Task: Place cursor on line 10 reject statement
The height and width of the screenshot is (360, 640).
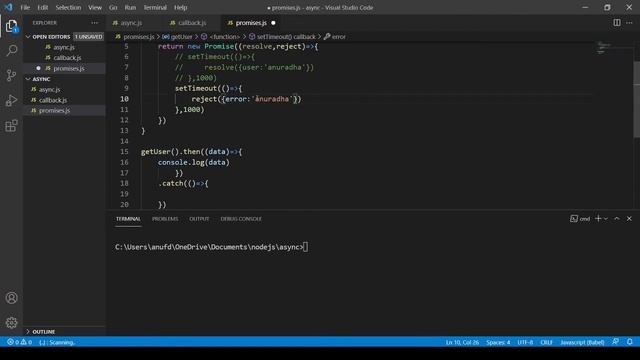Action: click(x=246, y=99)
